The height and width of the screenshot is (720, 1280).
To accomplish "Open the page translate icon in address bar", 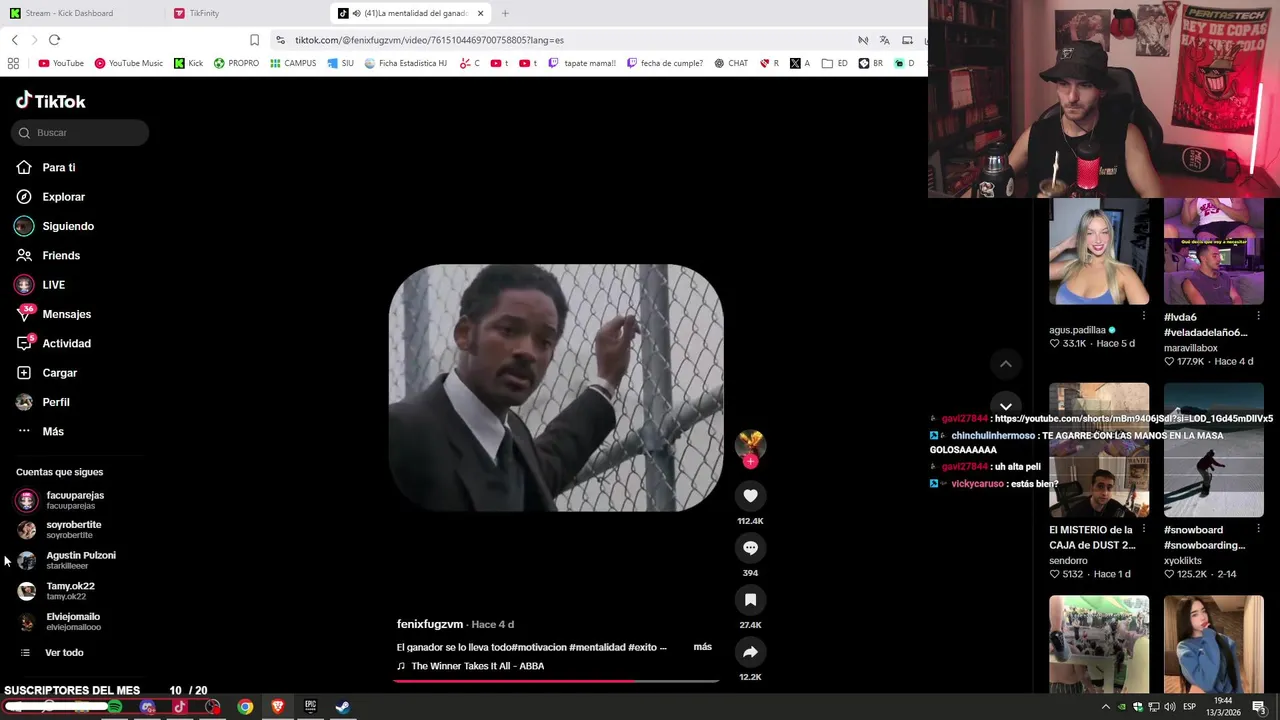I will click(884, 40).
